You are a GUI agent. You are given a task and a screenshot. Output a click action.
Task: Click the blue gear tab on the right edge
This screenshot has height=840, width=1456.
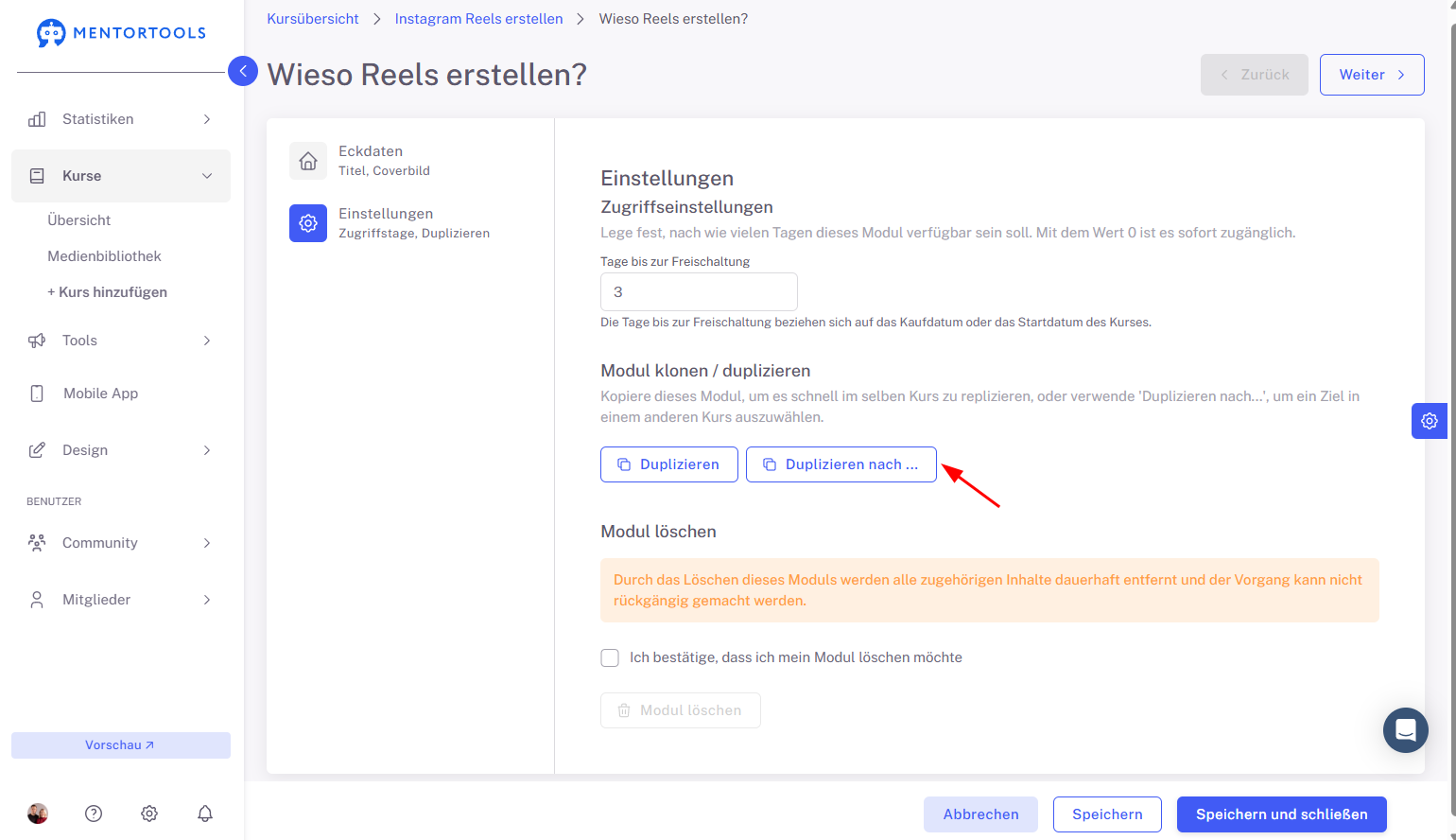pyautogui.click(x=1430, y=421)
